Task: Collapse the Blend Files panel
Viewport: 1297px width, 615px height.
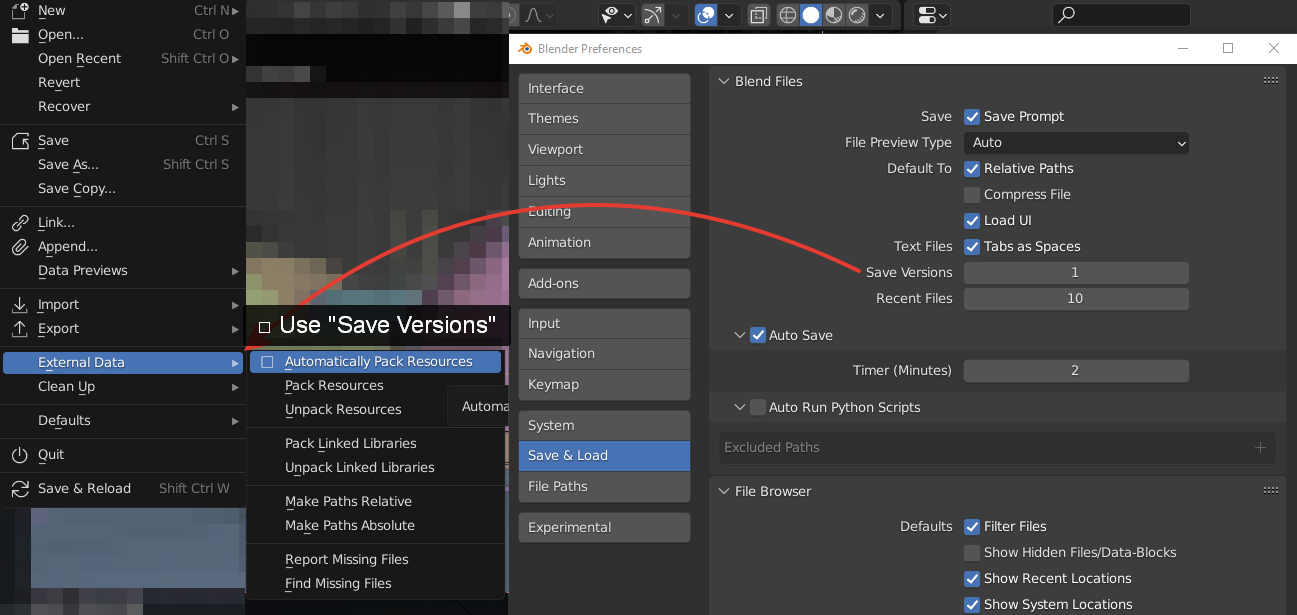Action: (x=724, y=81)
